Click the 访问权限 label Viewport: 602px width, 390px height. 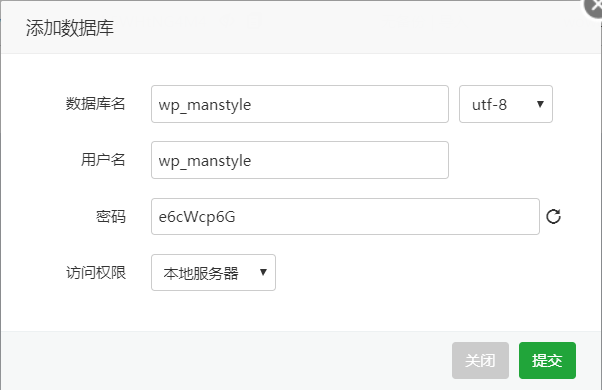[x=96, y=273]
